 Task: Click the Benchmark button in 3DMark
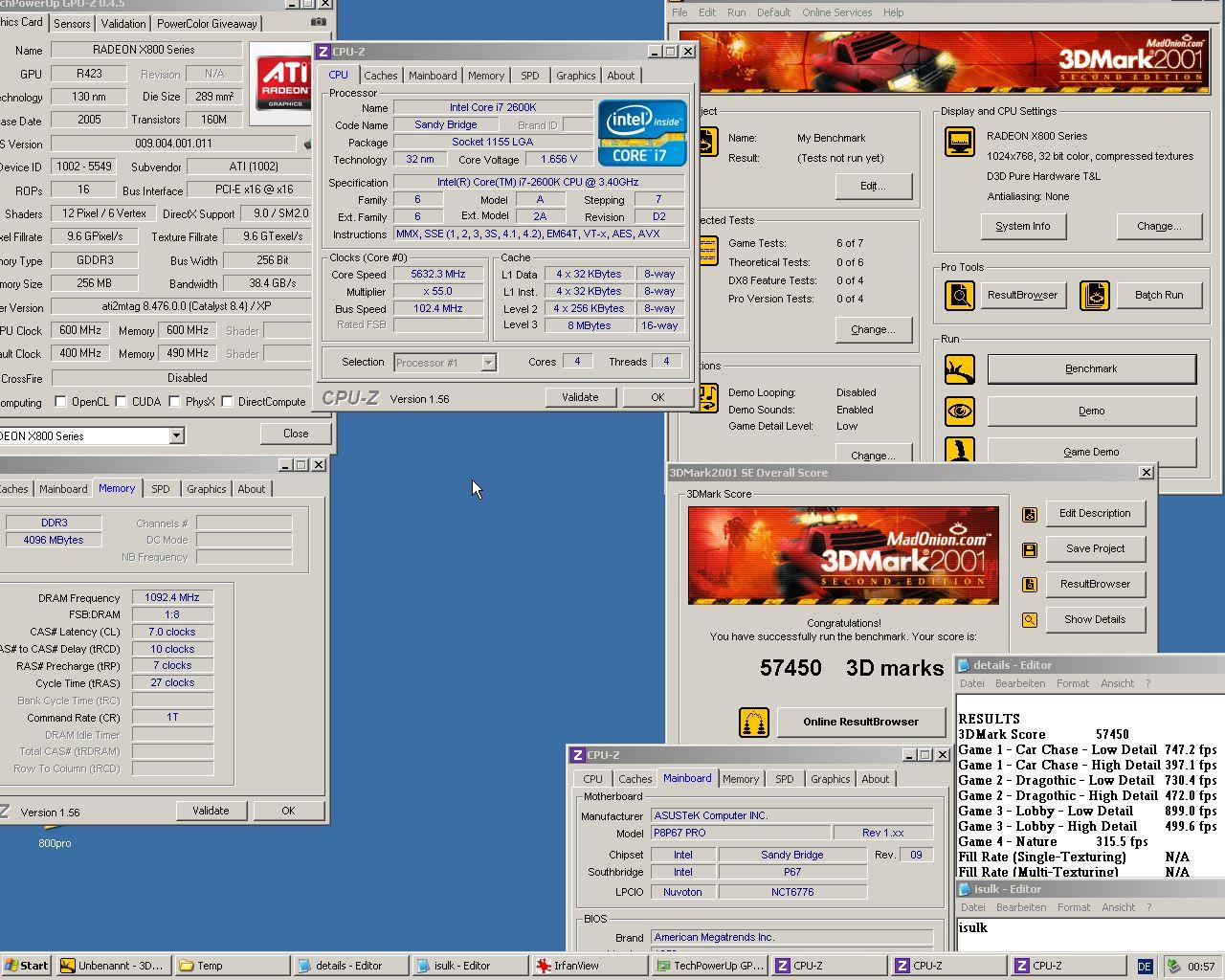[1091, 369]
